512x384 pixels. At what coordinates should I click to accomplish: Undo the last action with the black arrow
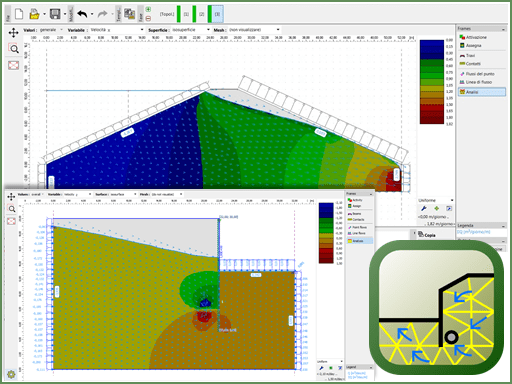pyautogui.click(x=82, y=14)
